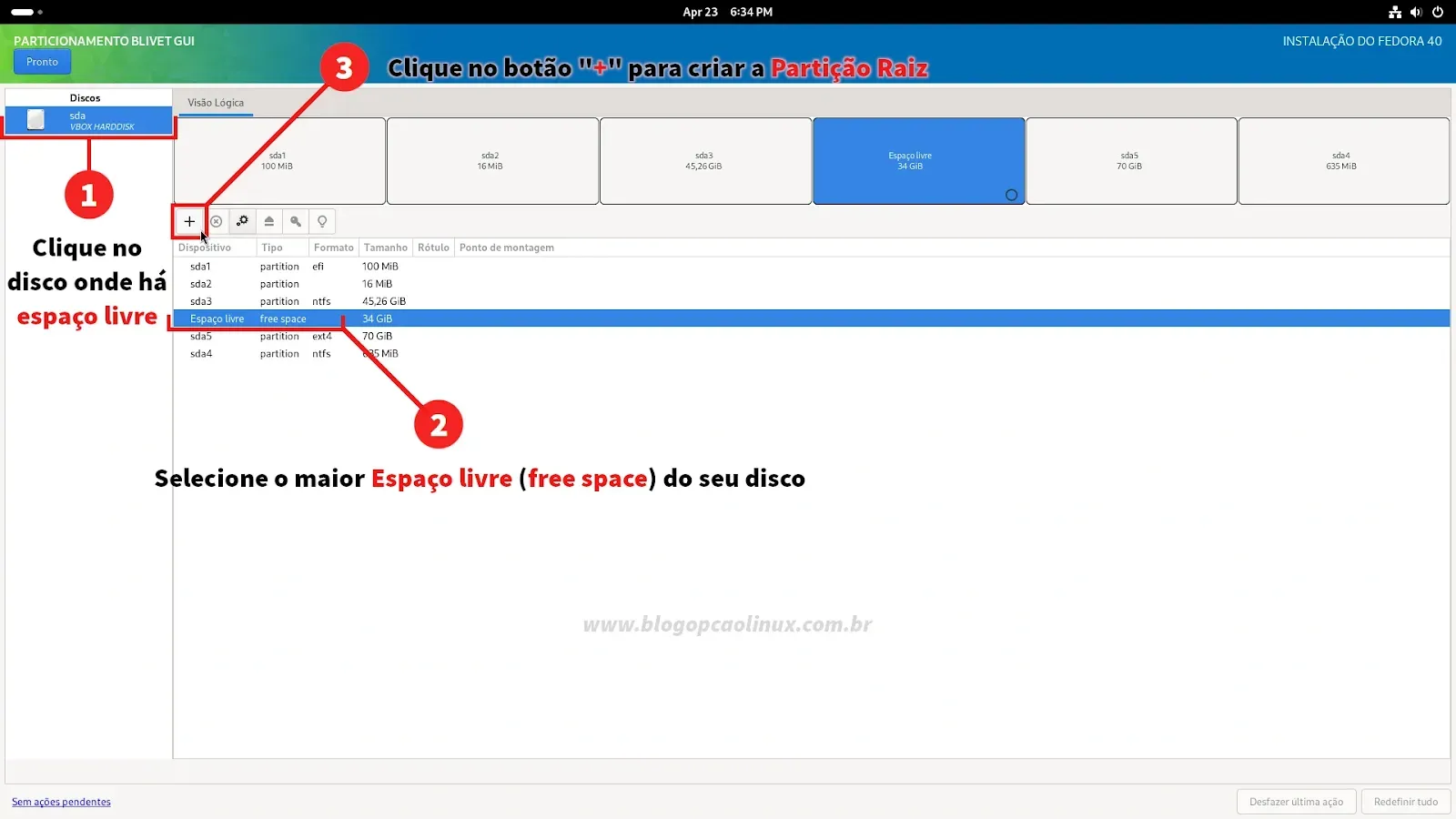Viewport: 1456px width, 819px height.
Task: Click the "45,26 GiB" size cell
Action: 384,301
